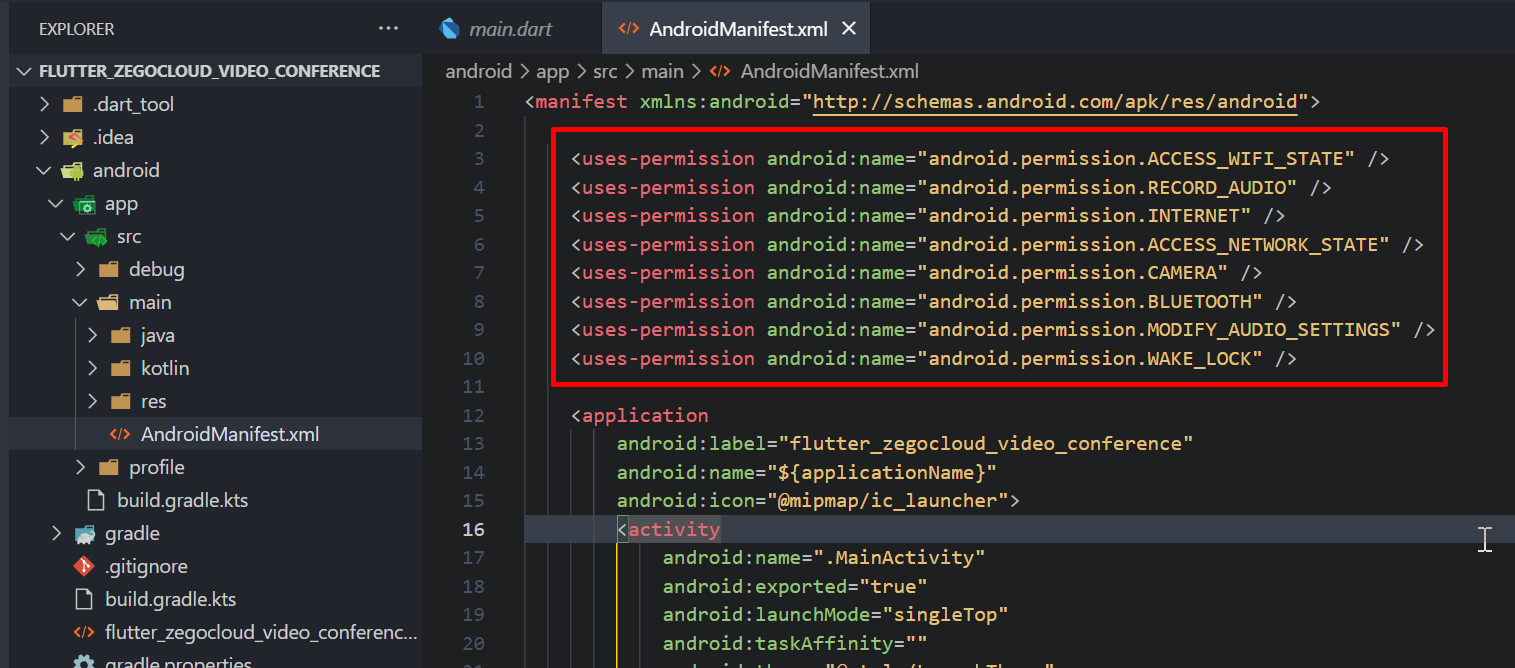1515x668 pixels.
Task: Expand the profile folder chevron
Action: coord(80,467)
